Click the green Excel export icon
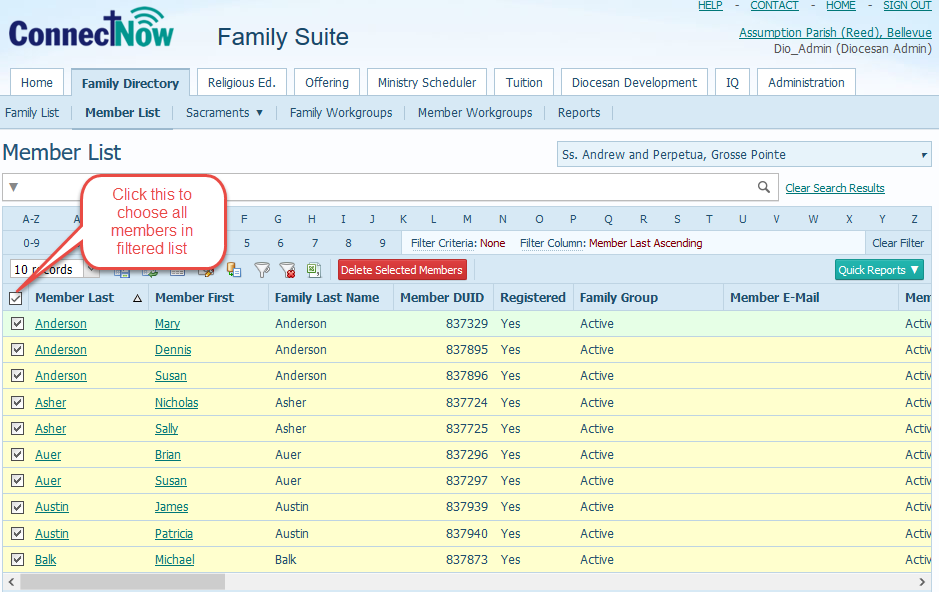Image resolution: width=939 pixels, height=592 pixels. (x=314, y=270)
